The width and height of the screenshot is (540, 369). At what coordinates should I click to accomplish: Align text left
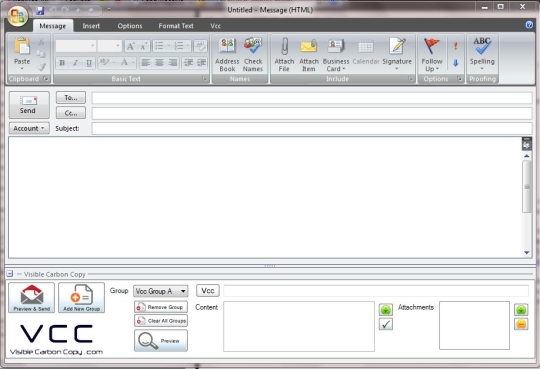[x=146, y=63]
